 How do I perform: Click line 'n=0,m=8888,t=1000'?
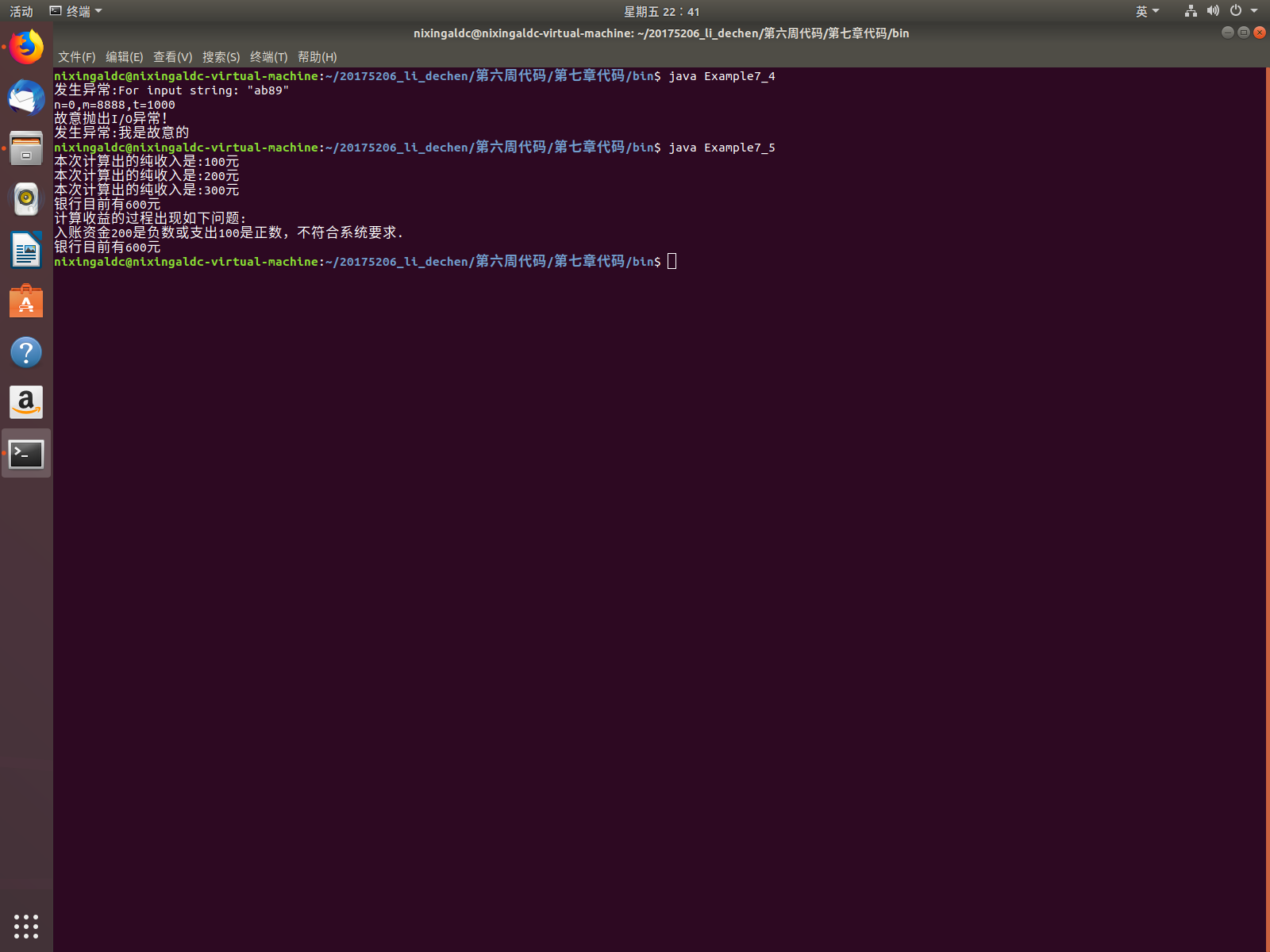(114, 105)
